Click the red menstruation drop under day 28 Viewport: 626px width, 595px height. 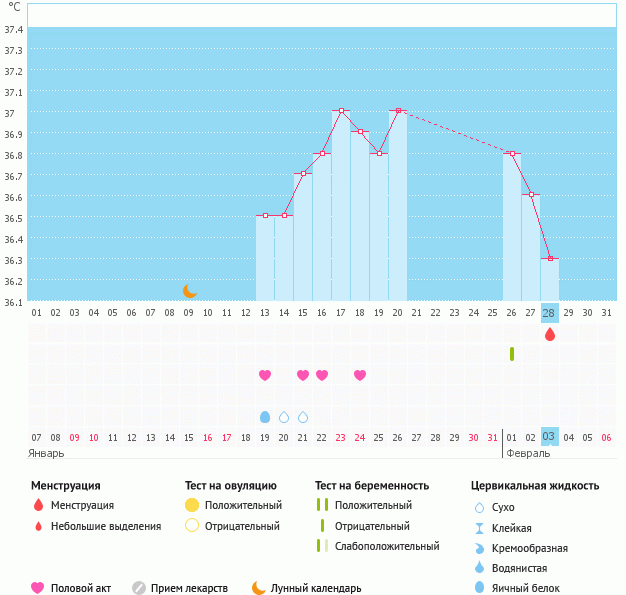click(x=549, y=334)
